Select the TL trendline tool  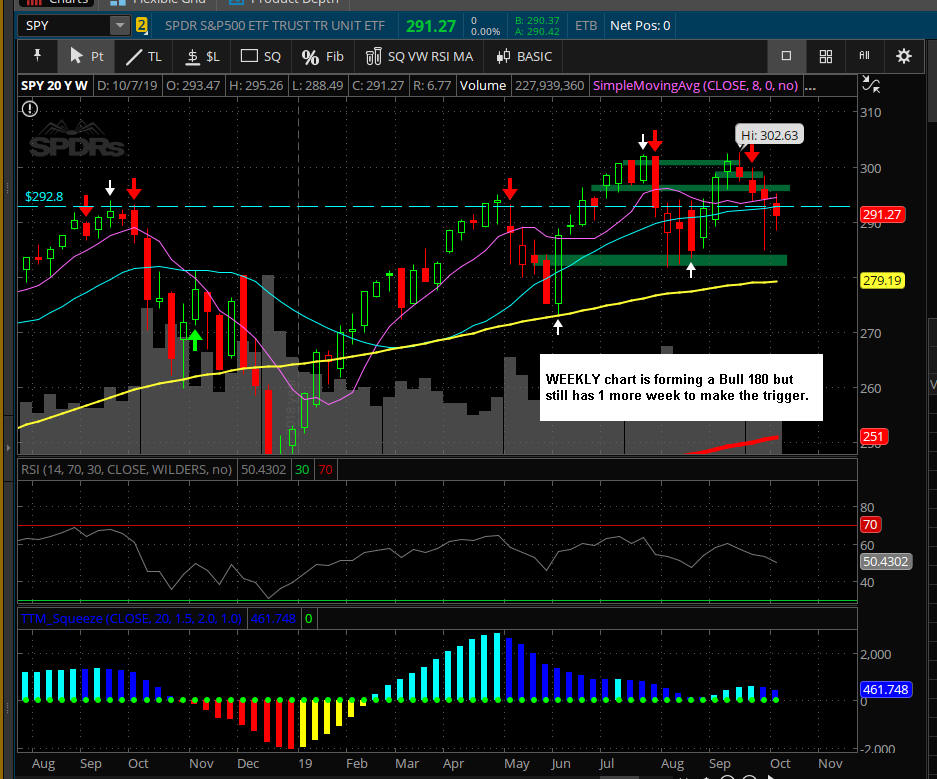(145, 57)
